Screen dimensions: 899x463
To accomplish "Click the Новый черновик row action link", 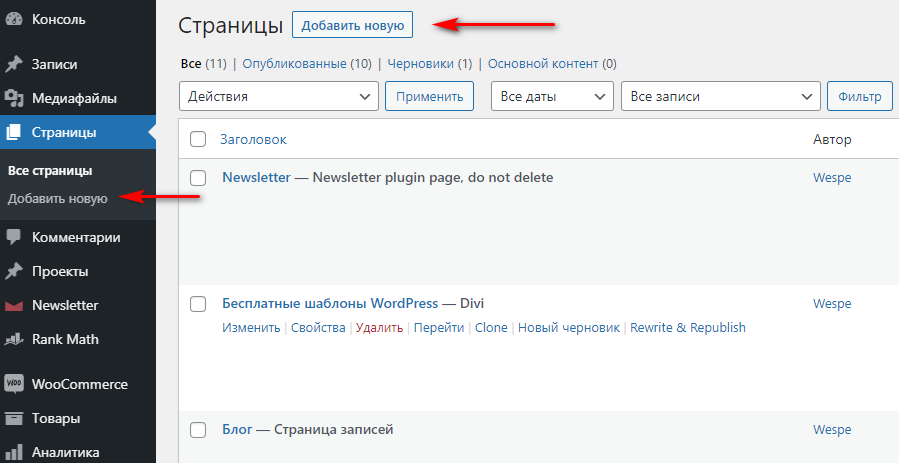I will click(x=569, y=328).
